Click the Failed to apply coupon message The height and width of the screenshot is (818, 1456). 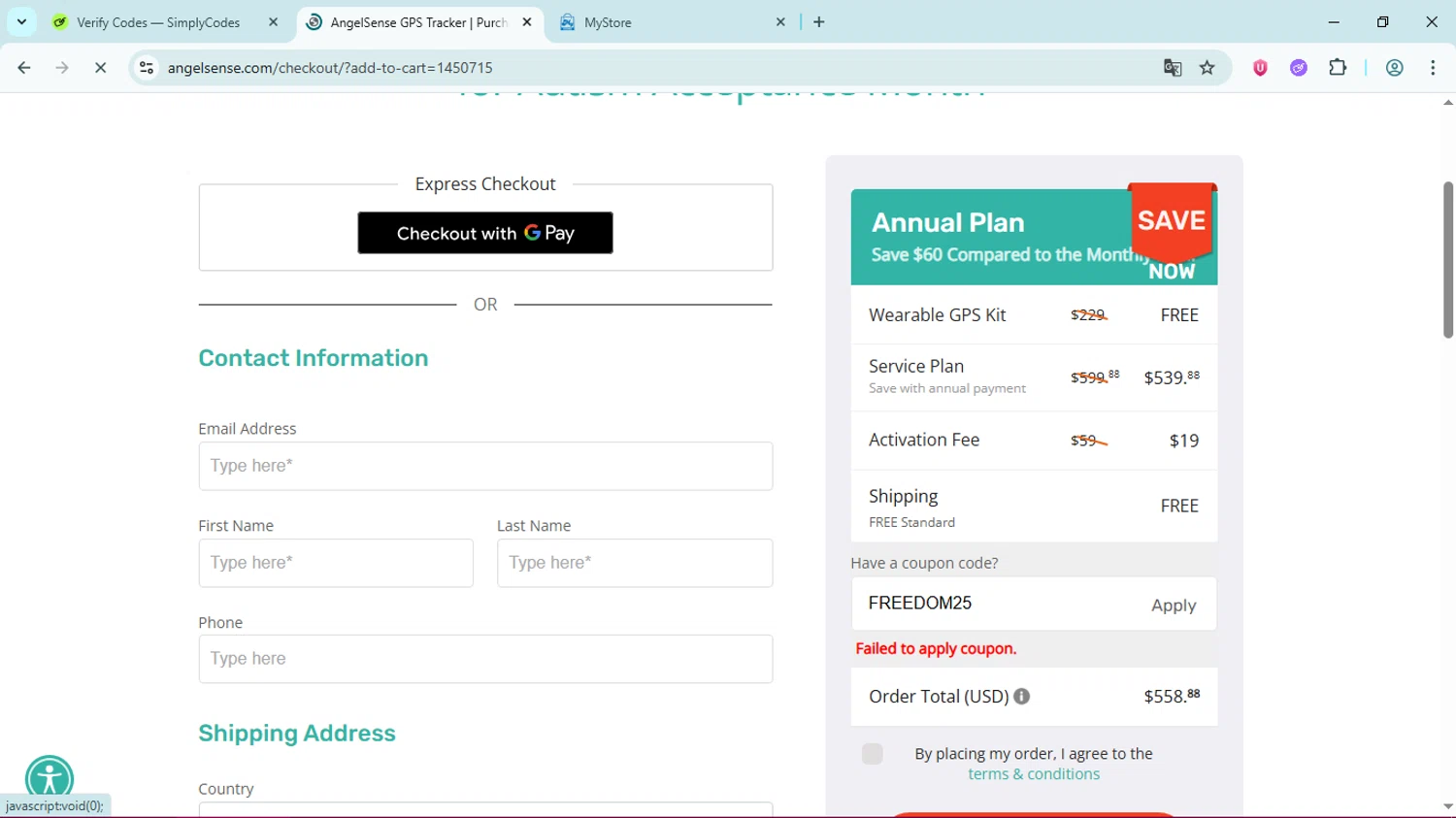[936, 649]
